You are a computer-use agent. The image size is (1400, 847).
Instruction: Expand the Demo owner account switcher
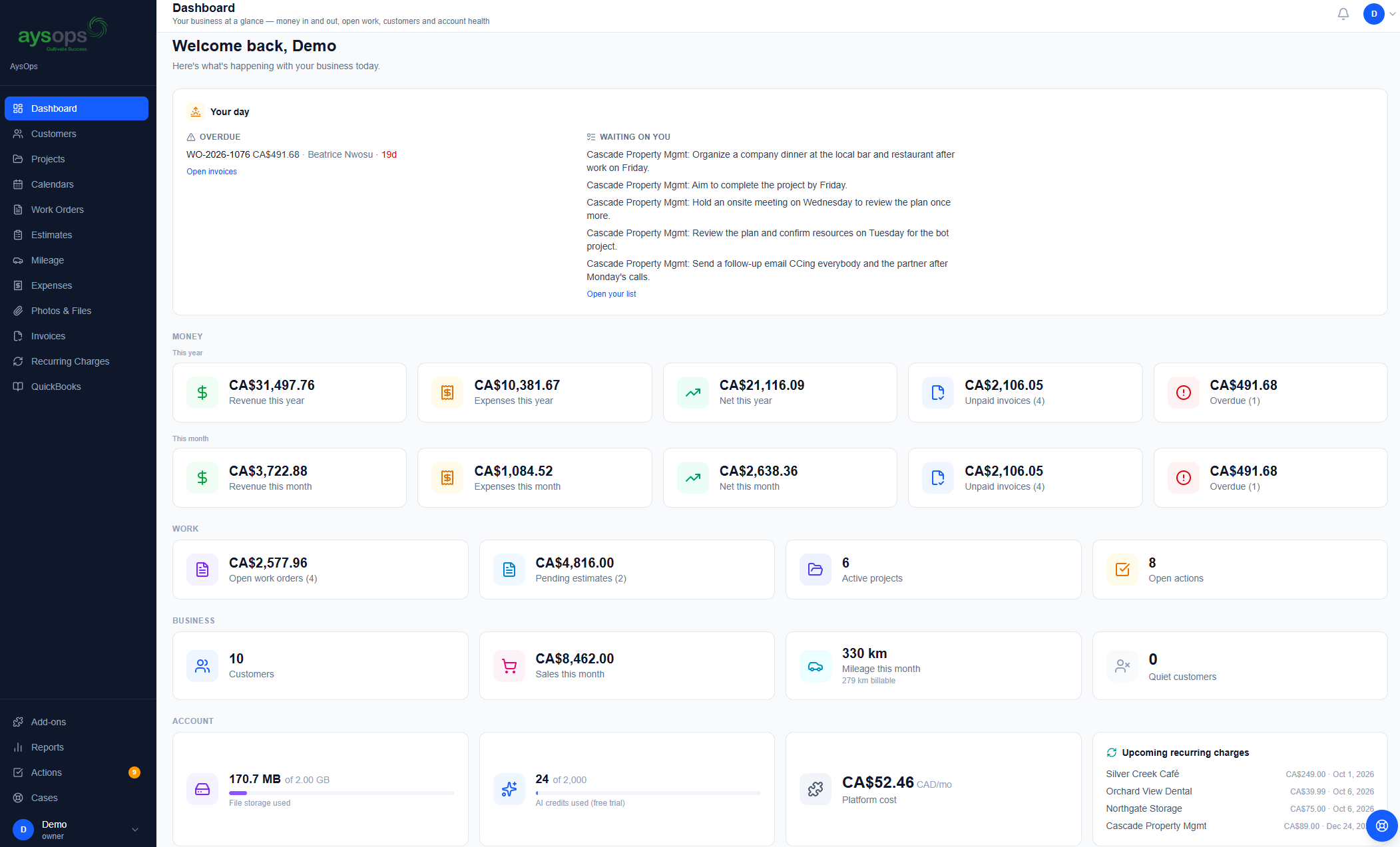tap(78, 830)
